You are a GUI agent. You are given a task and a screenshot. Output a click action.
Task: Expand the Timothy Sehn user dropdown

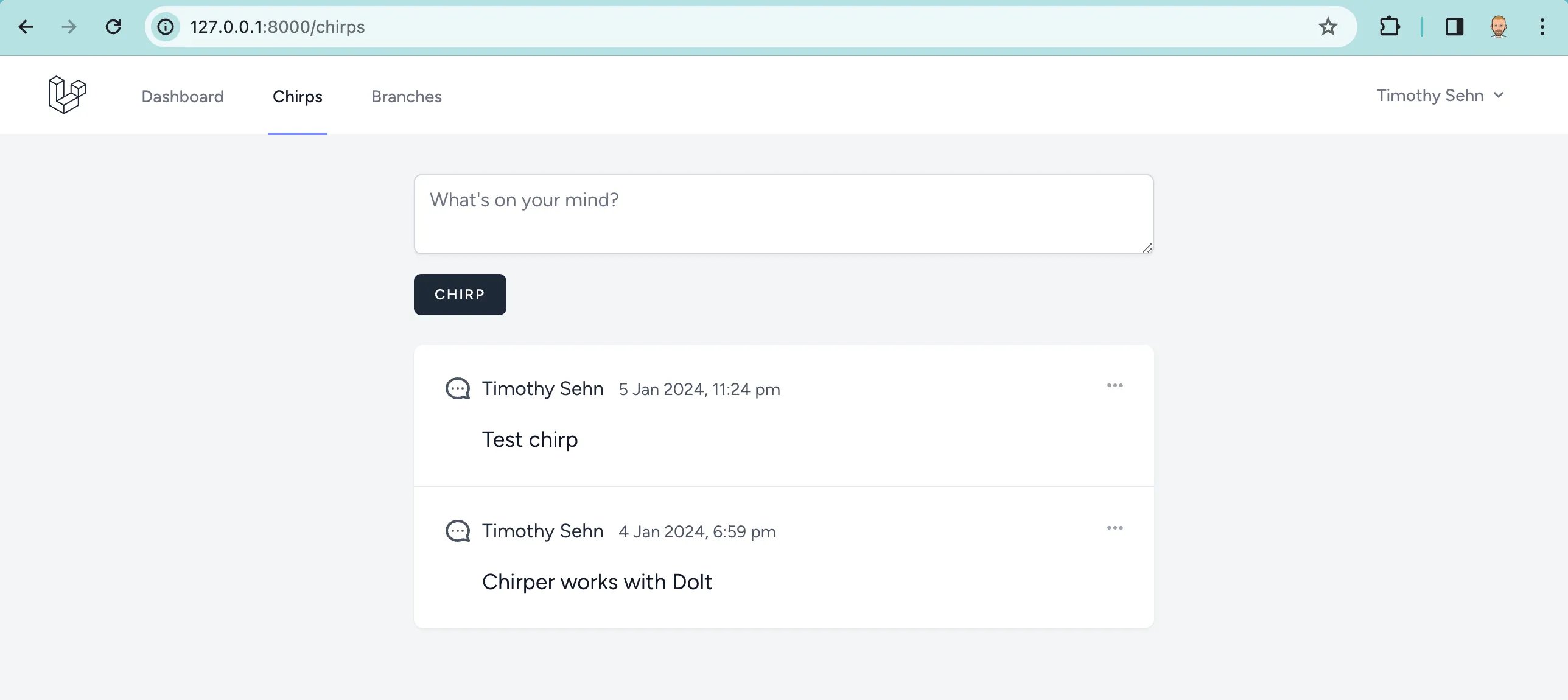[x=1440, y=96]
